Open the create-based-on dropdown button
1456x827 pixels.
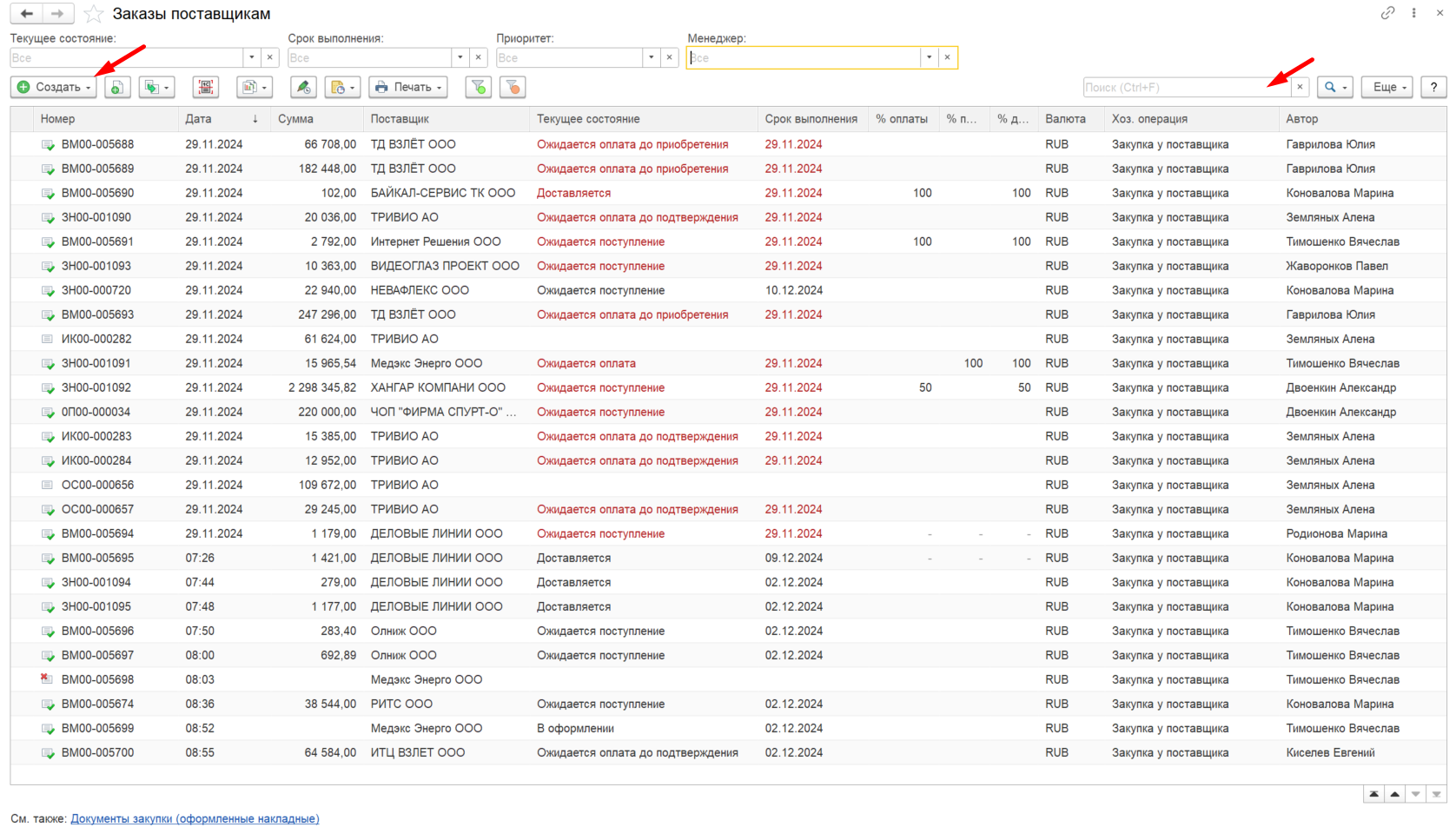coord(157,87)
